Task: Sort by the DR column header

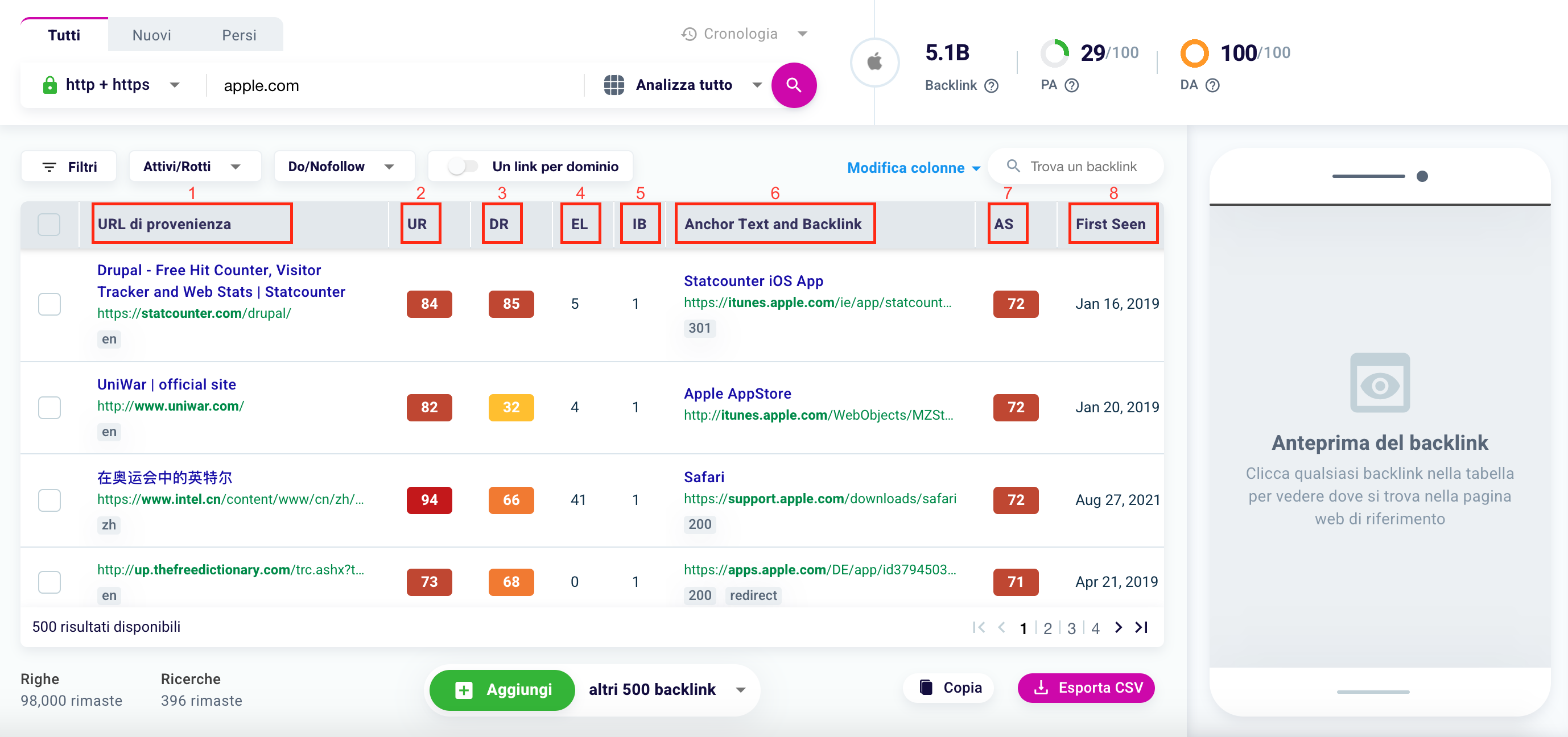Action: (x=498, y=224)
